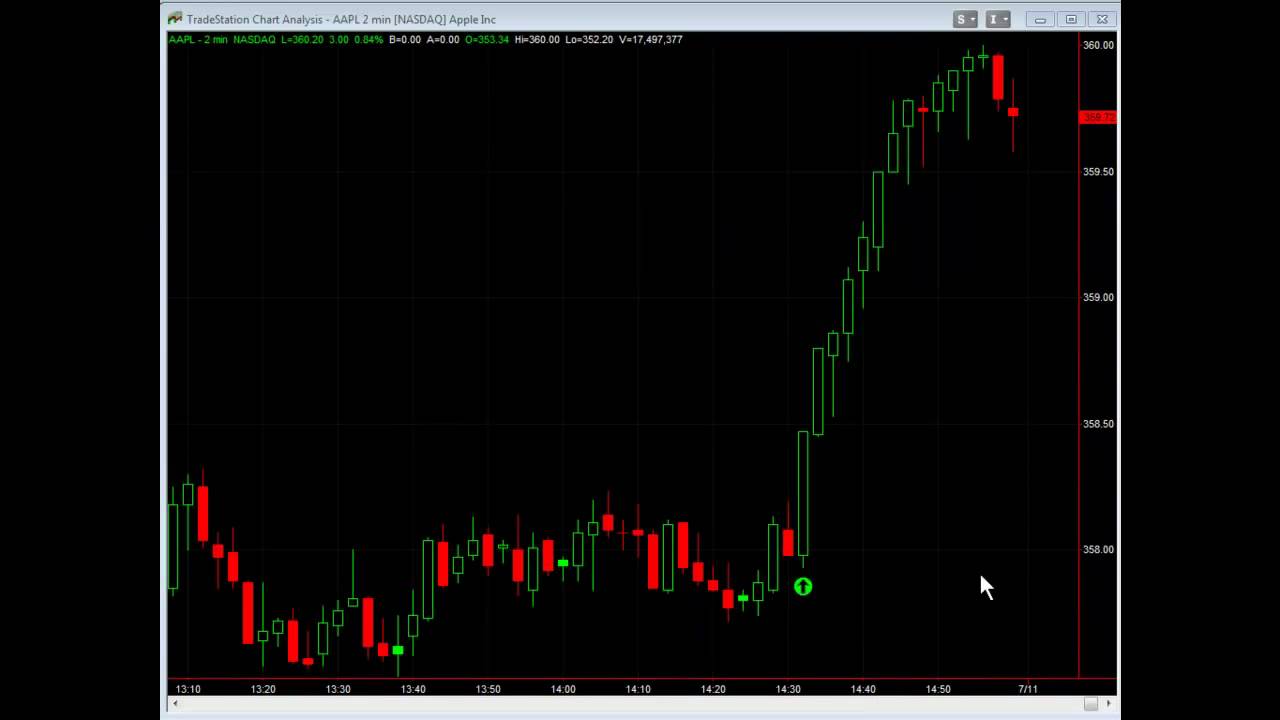Click the 13:40 time axis label

413,689
